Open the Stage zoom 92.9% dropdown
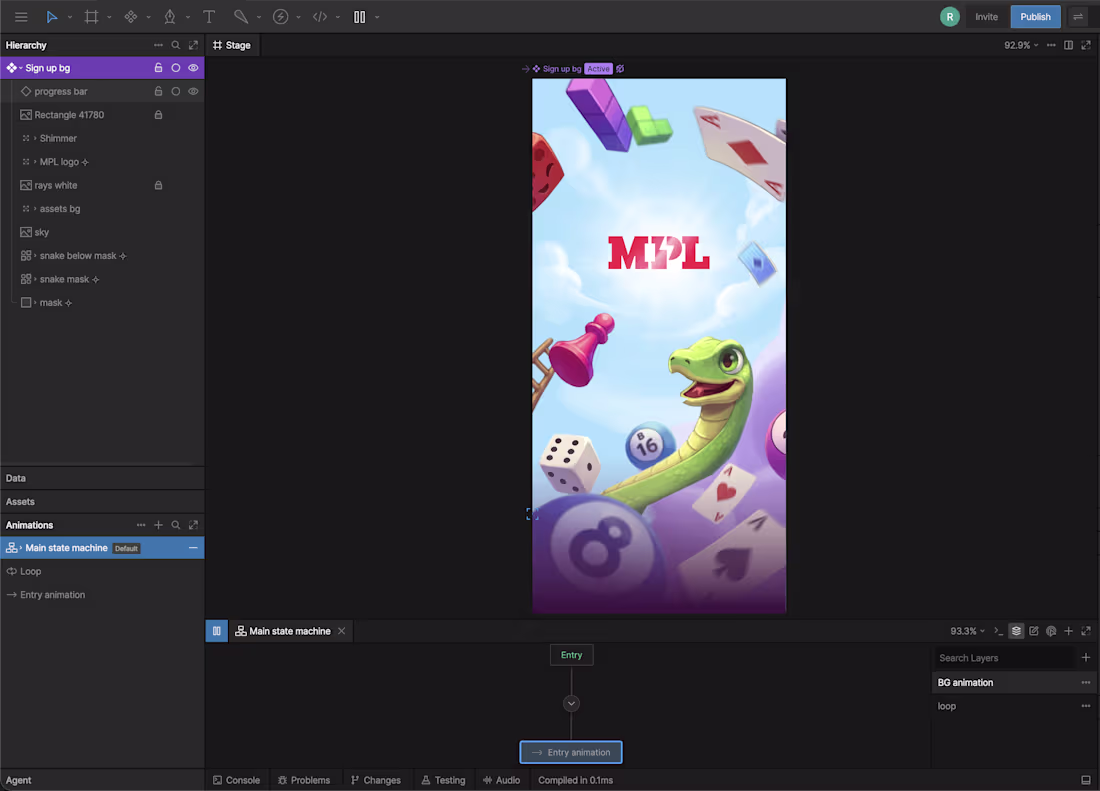 [x=1021, y=45]
